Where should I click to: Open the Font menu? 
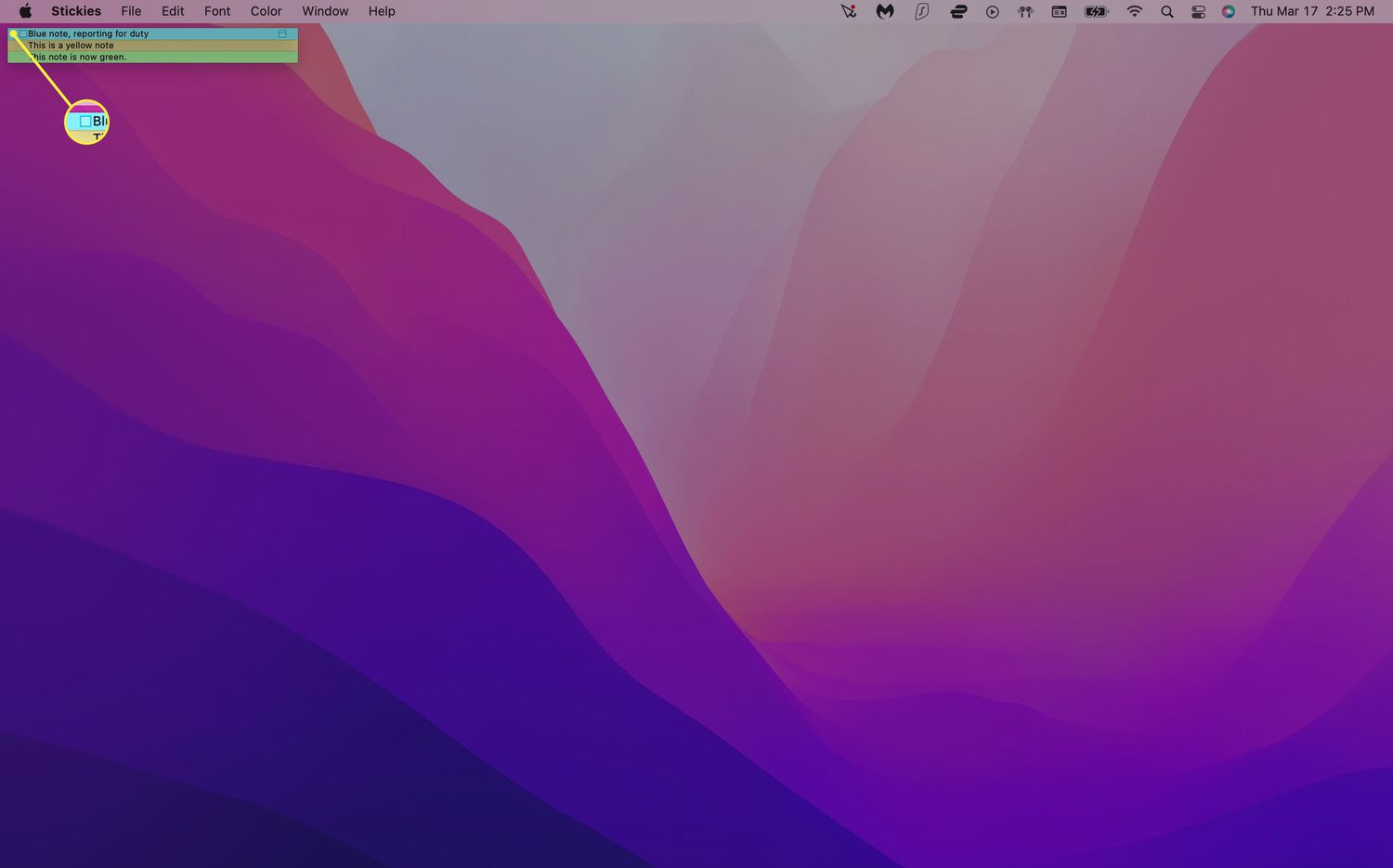217,11
